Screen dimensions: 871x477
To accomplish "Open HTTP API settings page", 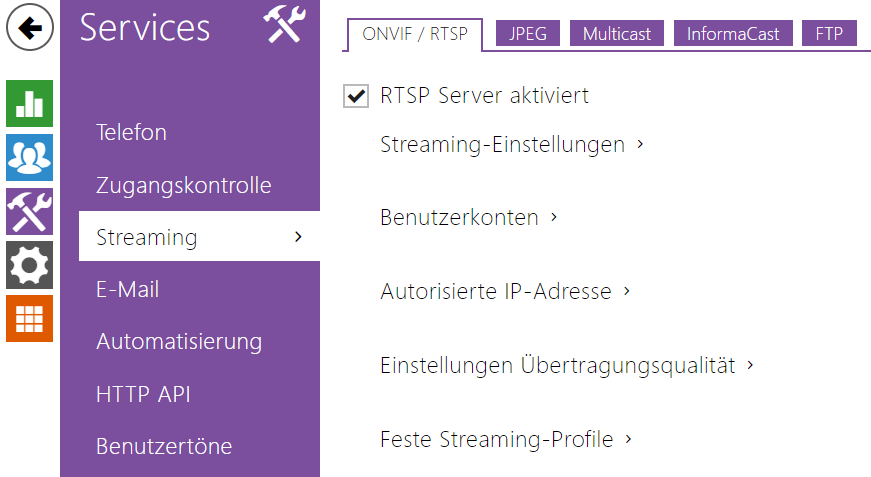I will [x=143, y=394].
